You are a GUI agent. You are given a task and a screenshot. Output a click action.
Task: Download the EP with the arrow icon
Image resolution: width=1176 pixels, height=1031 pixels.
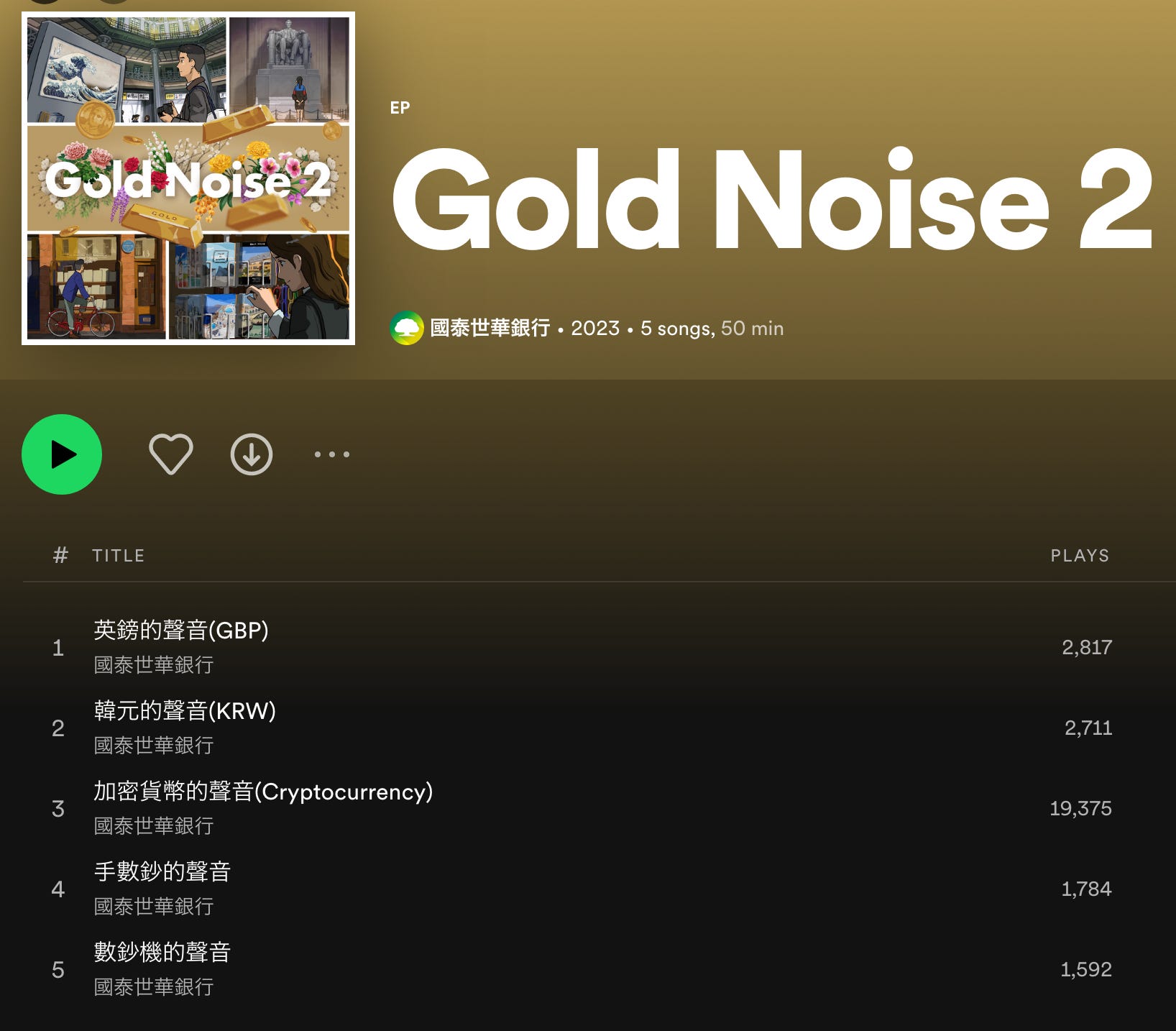252,454
